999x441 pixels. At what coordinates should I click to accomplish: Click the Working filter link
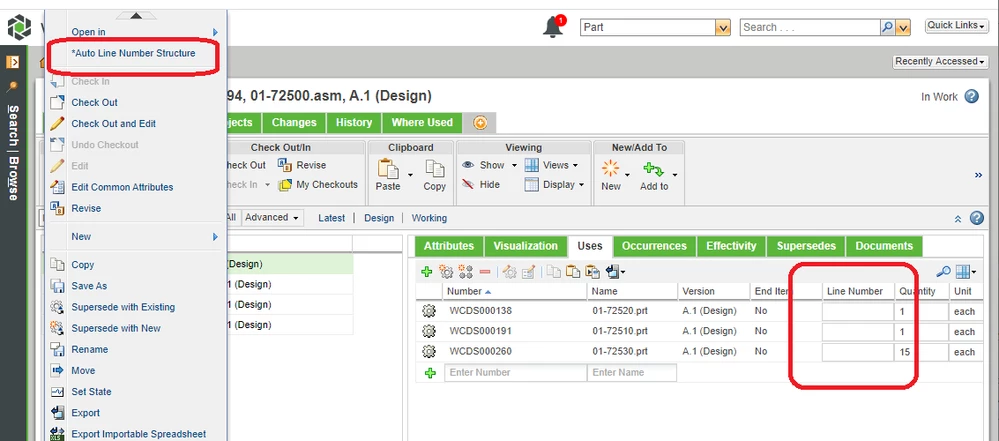429,218
